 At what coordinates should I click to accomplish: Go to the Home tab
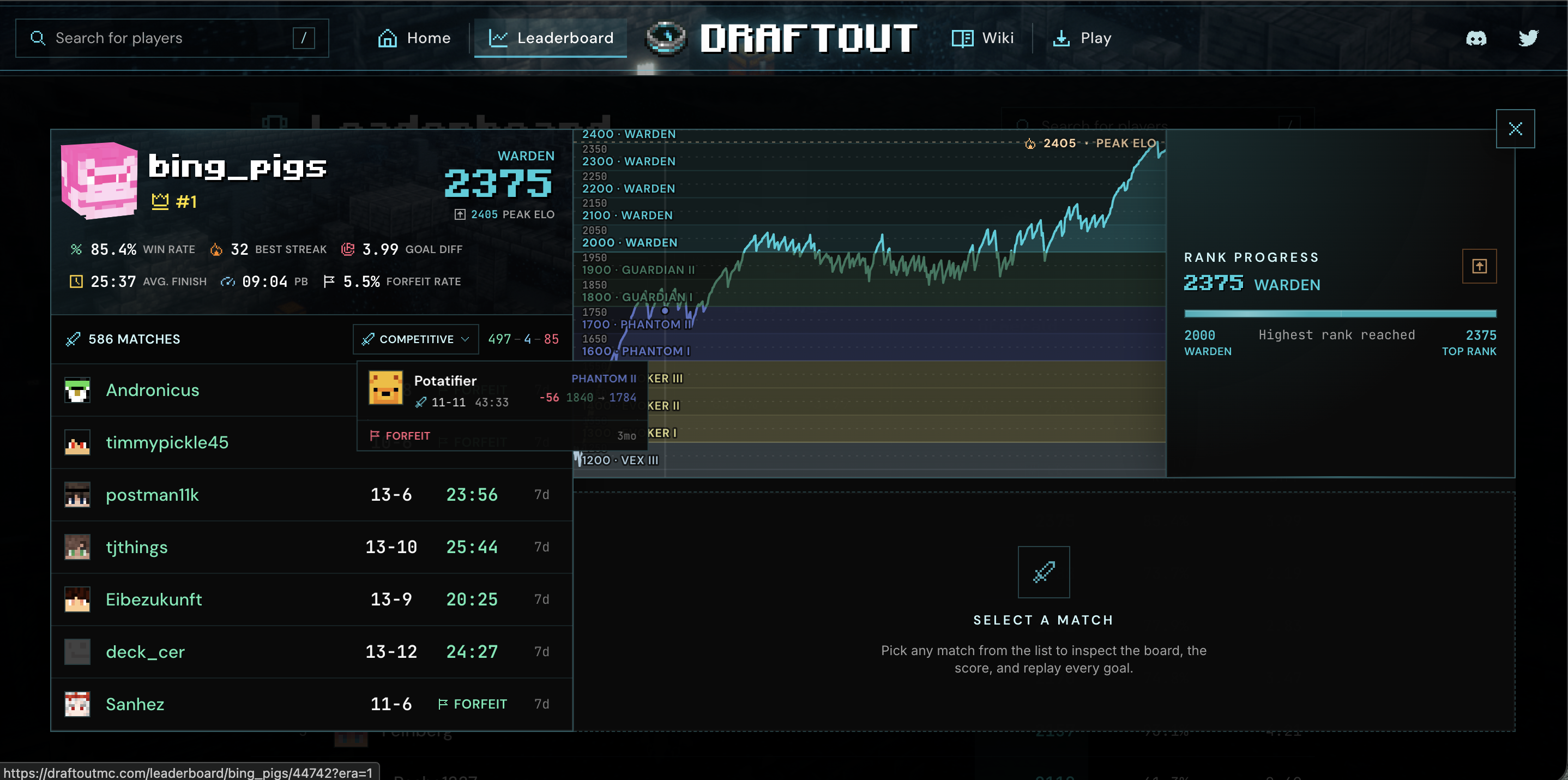[x=414, y=38]
